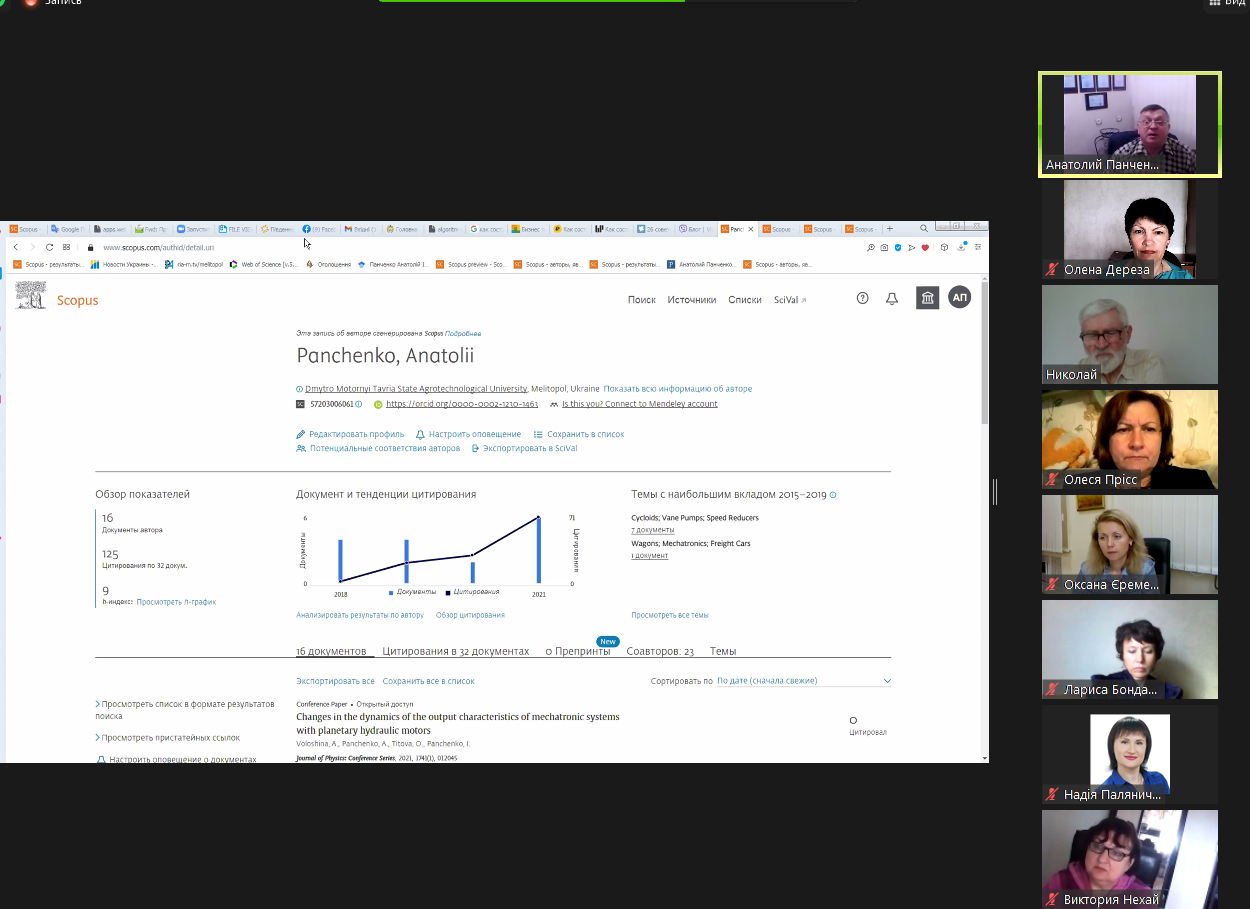Open Источники in Scopus navigation
The height and width of the screenshot is (909, 1250).
click(x=692, y=300)
